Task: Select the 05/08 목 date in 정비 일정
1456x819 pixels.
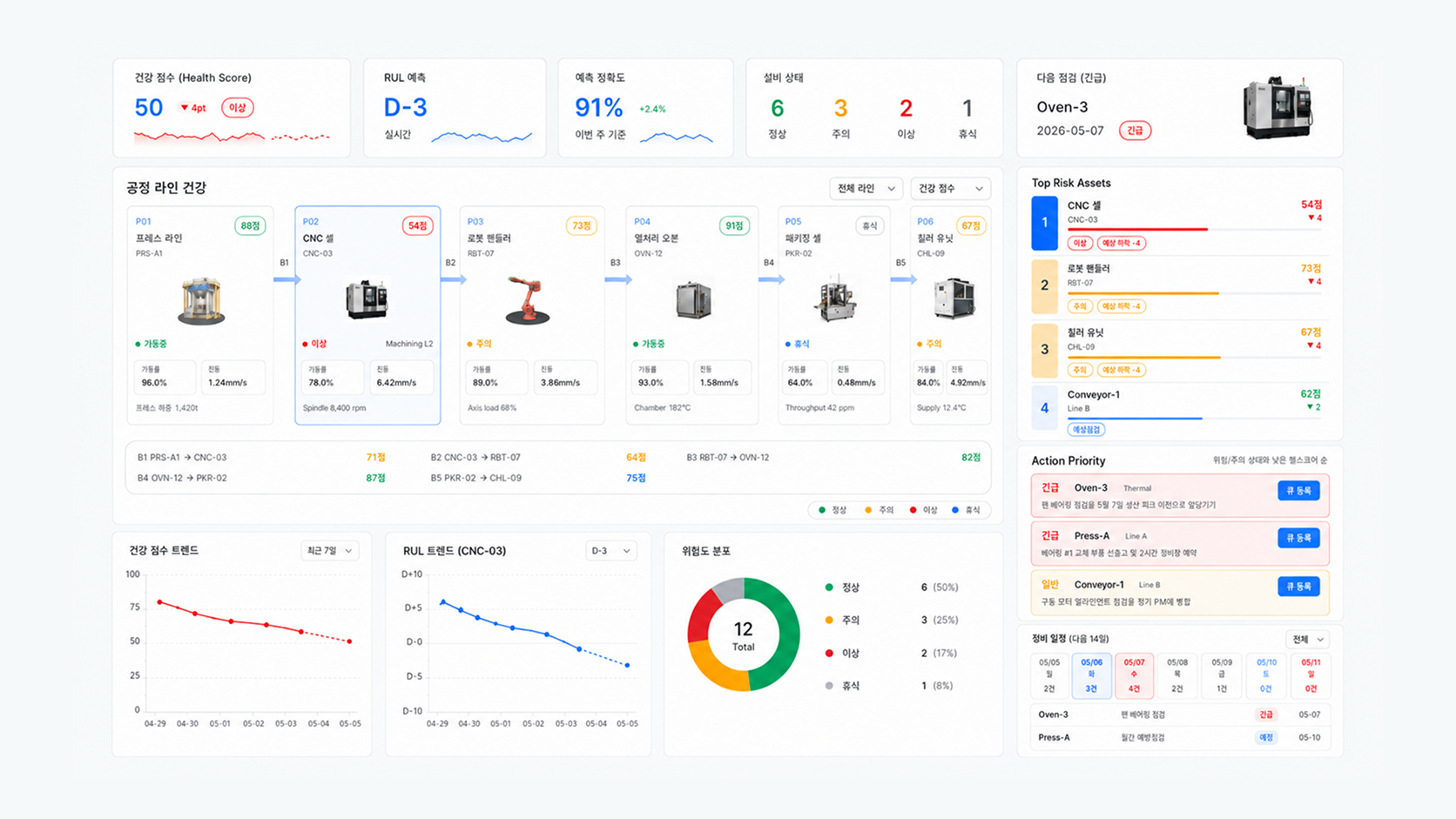Action: [1177, 675]
